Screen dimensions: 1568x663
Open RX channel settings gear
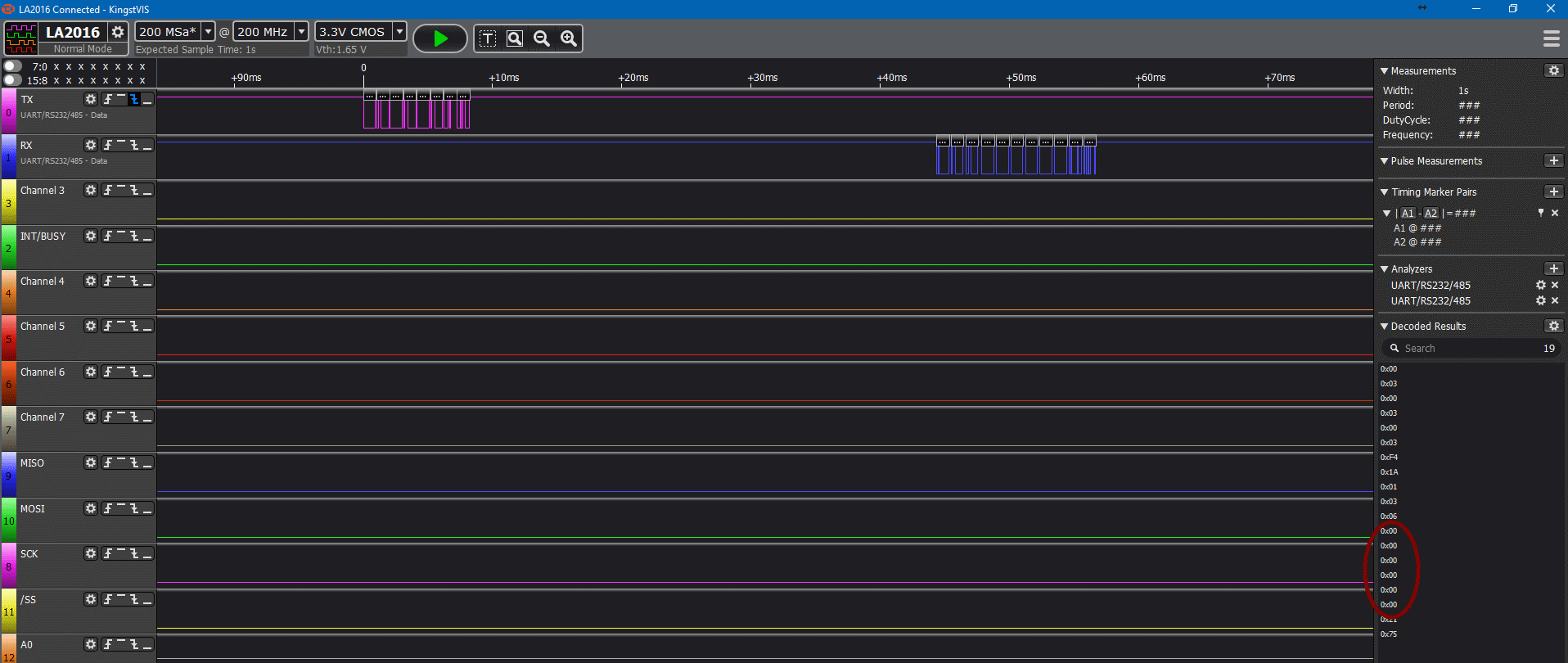coord(91,145)
